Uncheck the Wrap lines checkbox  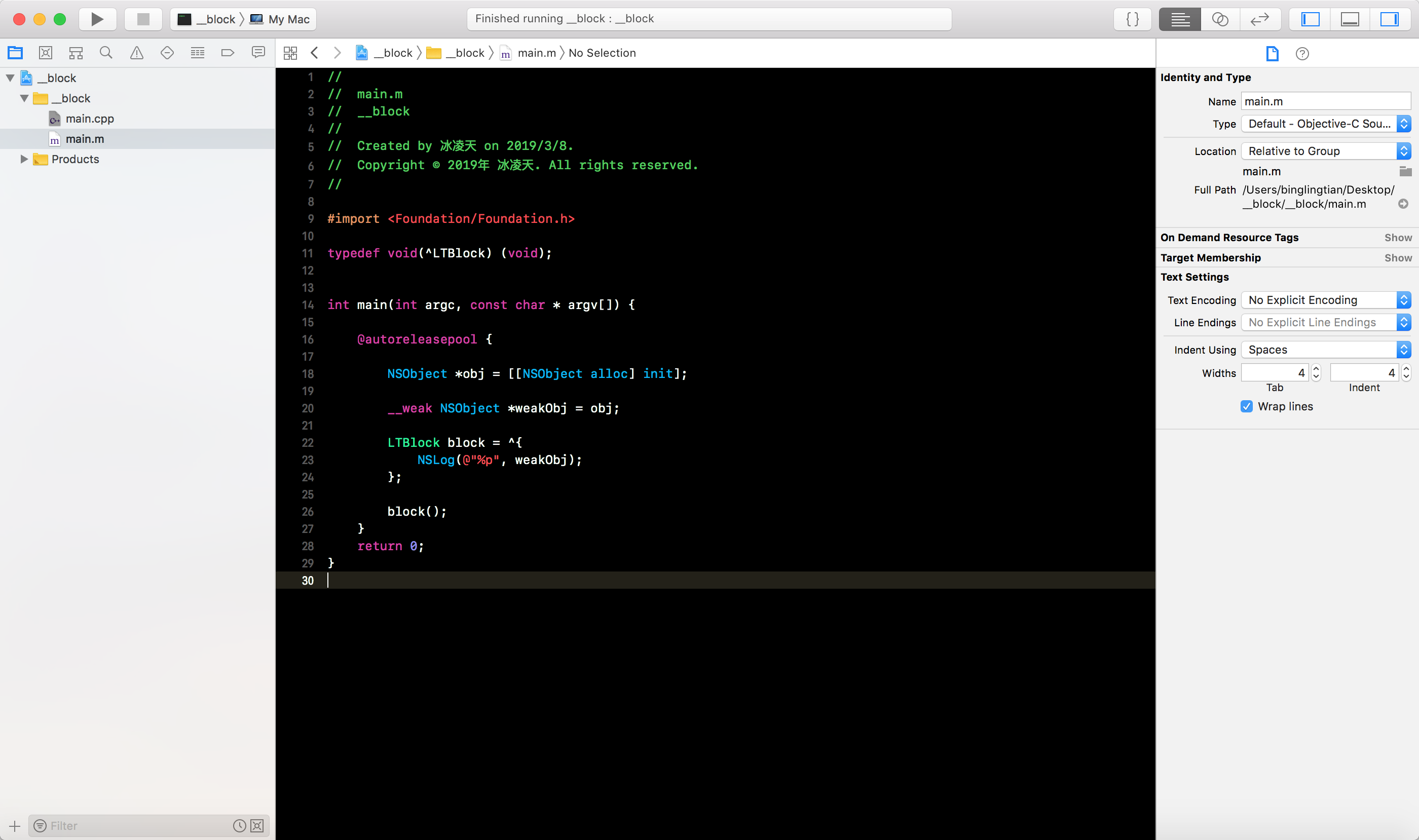pos(1246,406)
